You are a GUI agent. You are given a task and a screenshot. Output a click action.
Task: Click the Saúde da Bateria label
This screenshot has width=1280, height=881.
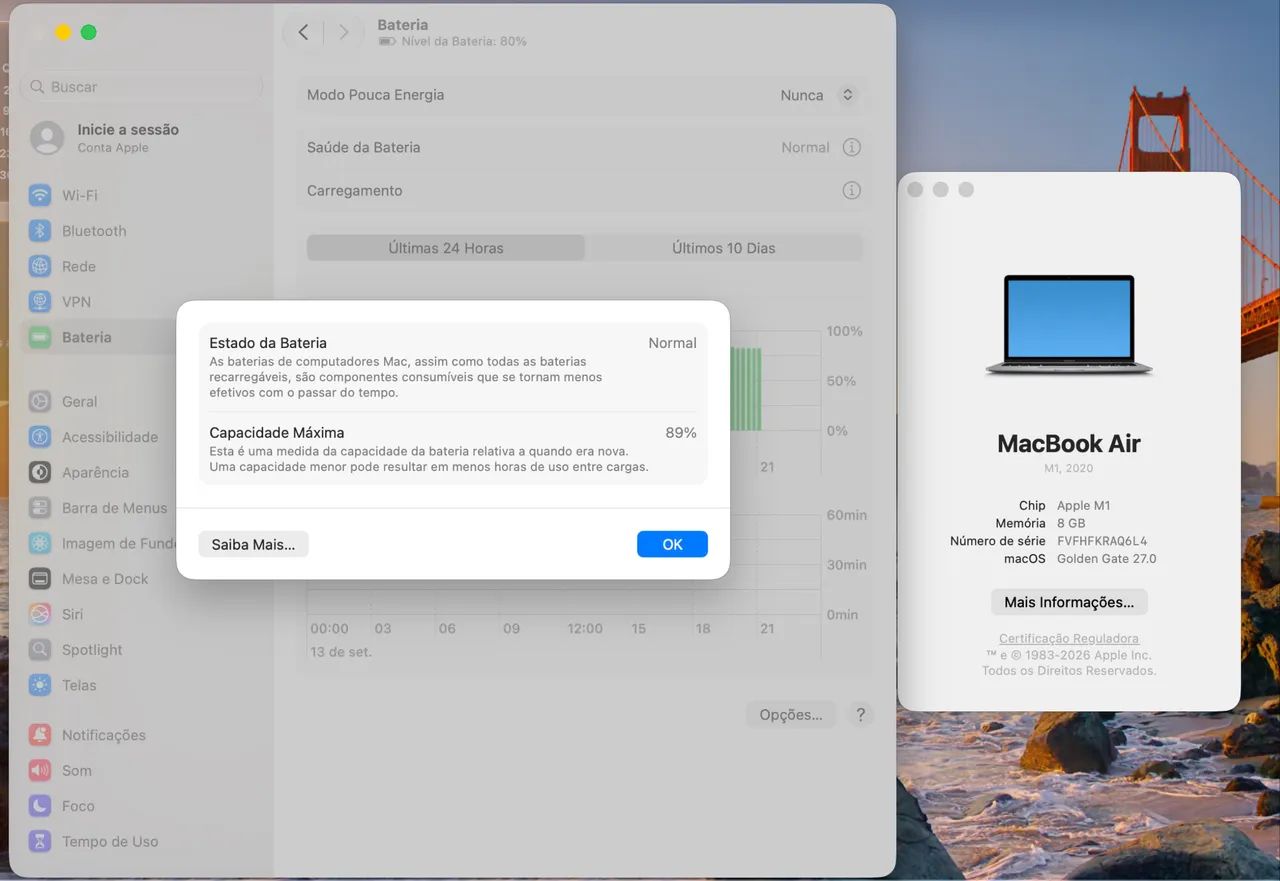[363, 147]
